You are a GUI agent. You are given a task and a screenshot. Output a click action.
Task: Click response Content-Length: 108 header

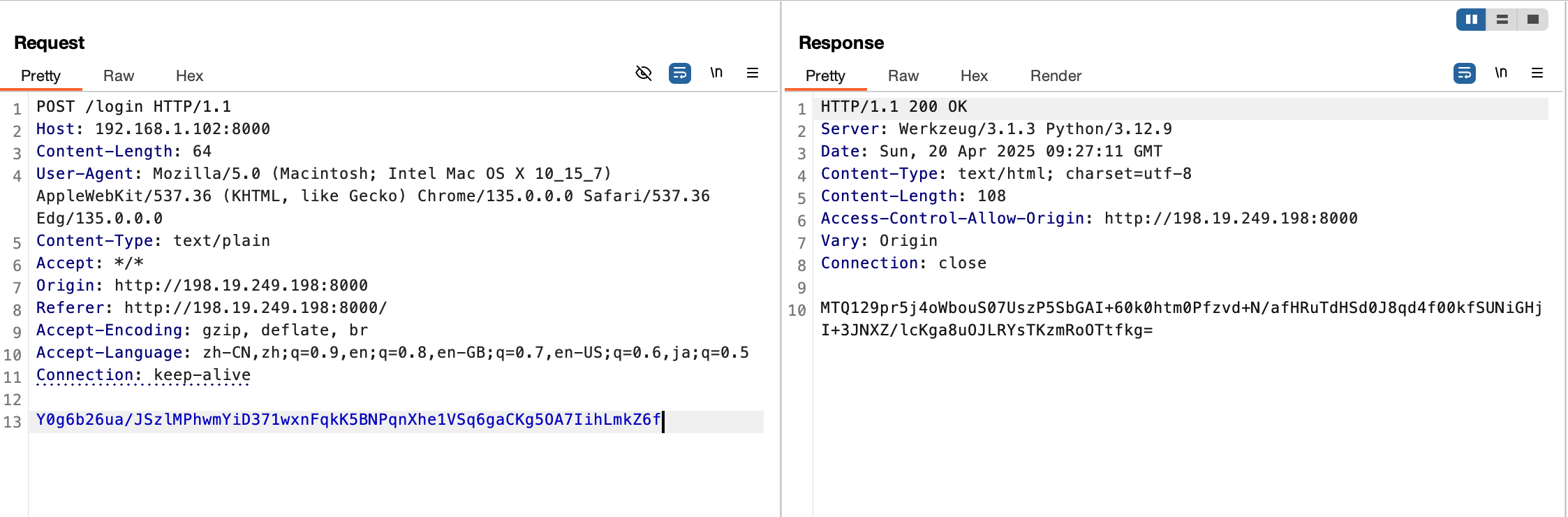coord(913,196)
